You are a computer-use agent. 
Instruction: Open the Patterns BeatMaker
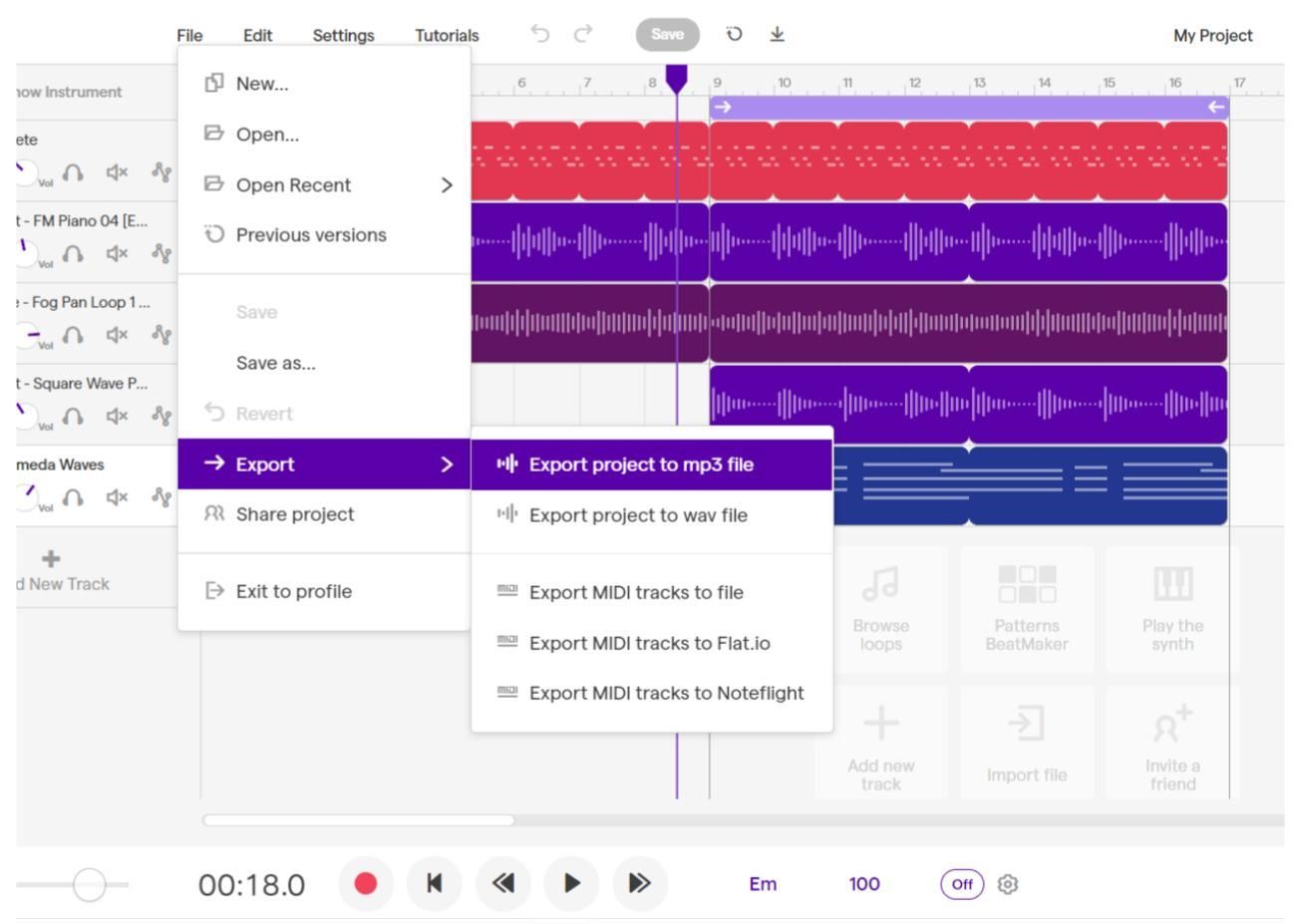(x=1026, y=608)
